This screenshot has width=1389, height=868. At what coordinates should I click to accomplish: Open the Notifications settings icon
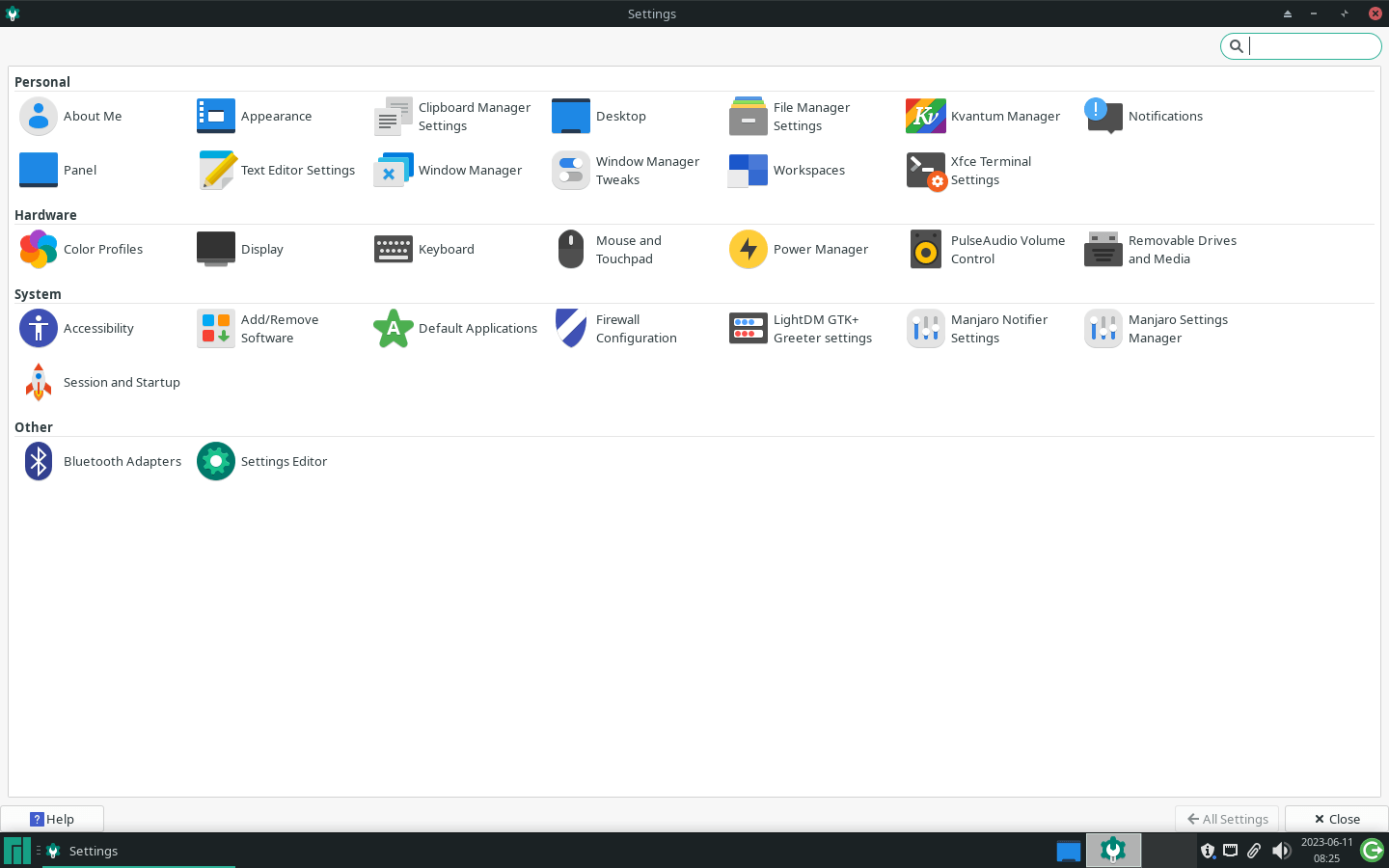click(1103, 117)
